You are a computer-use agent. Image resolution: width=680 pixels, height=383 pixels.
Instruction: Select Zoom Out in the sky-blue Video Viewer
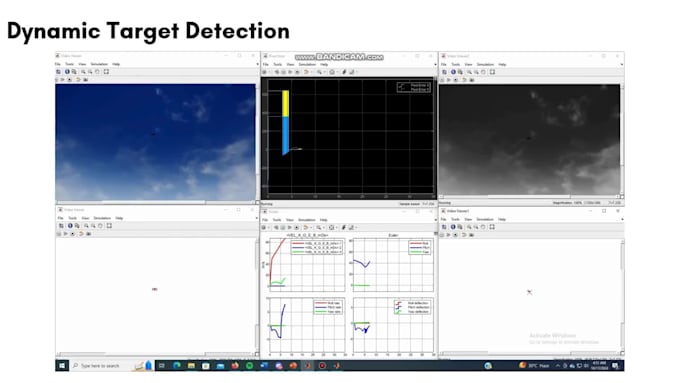click(x=90, y=72)
